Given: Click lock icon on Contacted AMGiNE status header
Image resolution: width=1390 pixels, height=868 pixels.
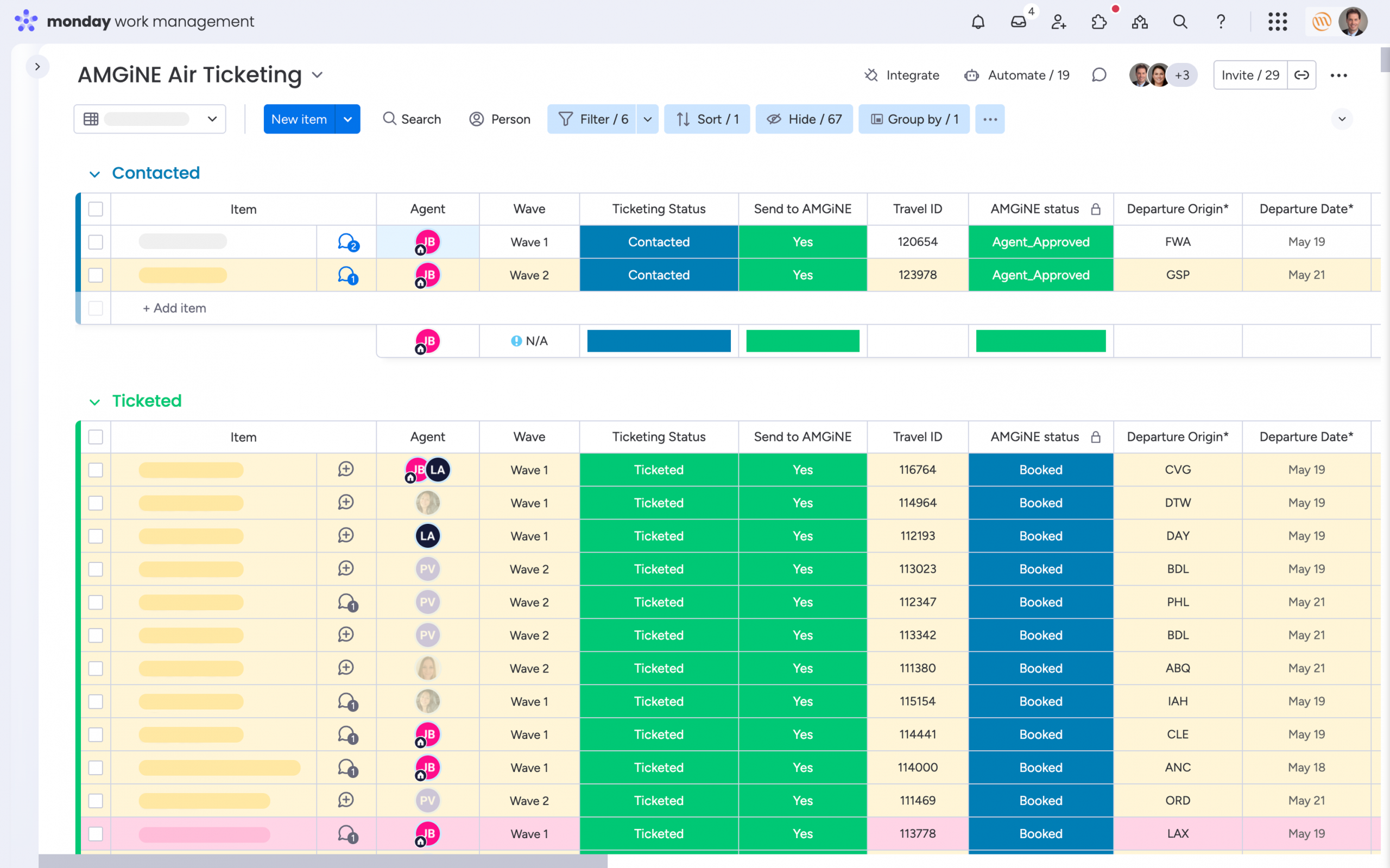Looking at the screenshot, I should pos(1096,209).
